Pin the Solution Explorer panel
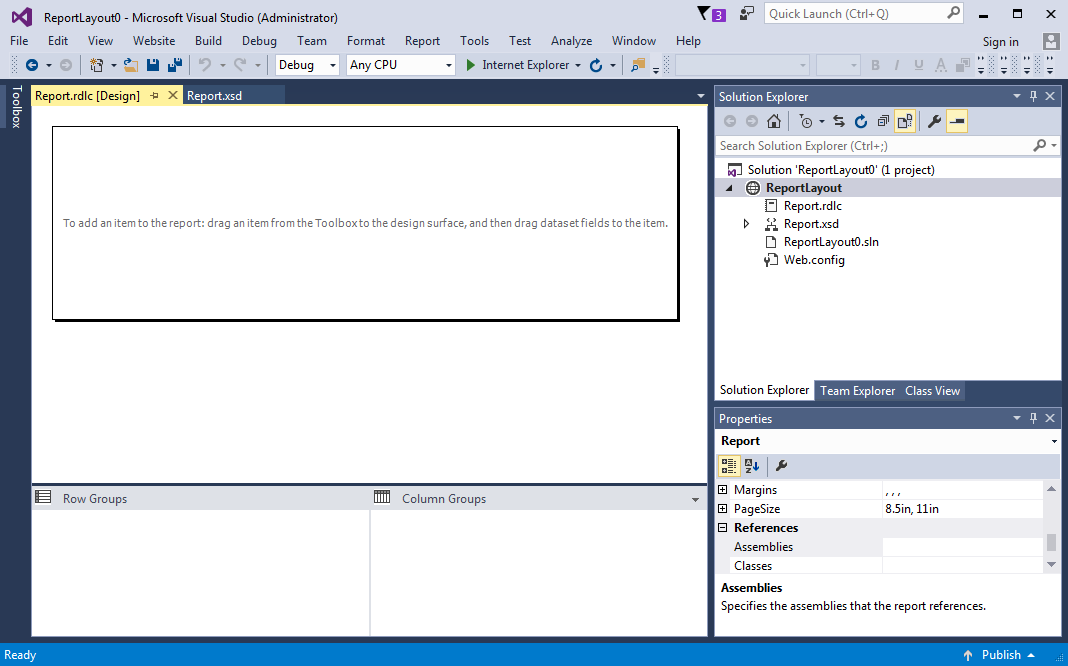The image size is (1068, 666). (1033, 96)
